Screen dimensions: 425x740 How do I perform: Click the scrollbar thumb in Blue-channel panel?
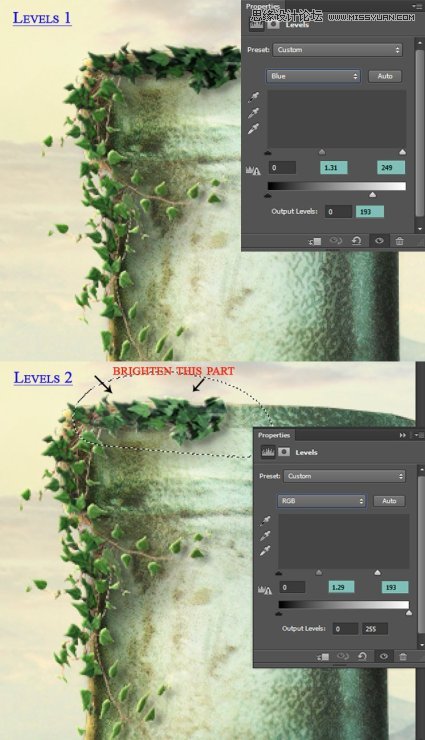(x=420, y=132)
